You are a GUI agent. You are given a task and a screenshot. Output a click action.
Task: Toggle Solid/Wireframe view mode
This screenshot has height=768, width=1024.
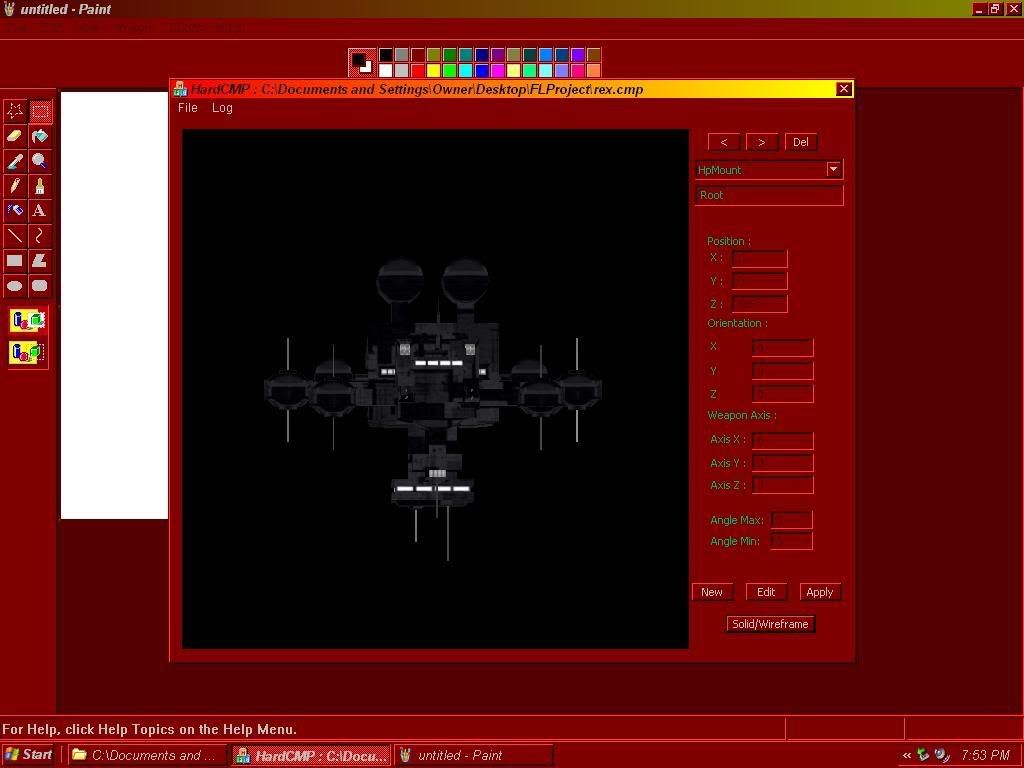[770, 624]
